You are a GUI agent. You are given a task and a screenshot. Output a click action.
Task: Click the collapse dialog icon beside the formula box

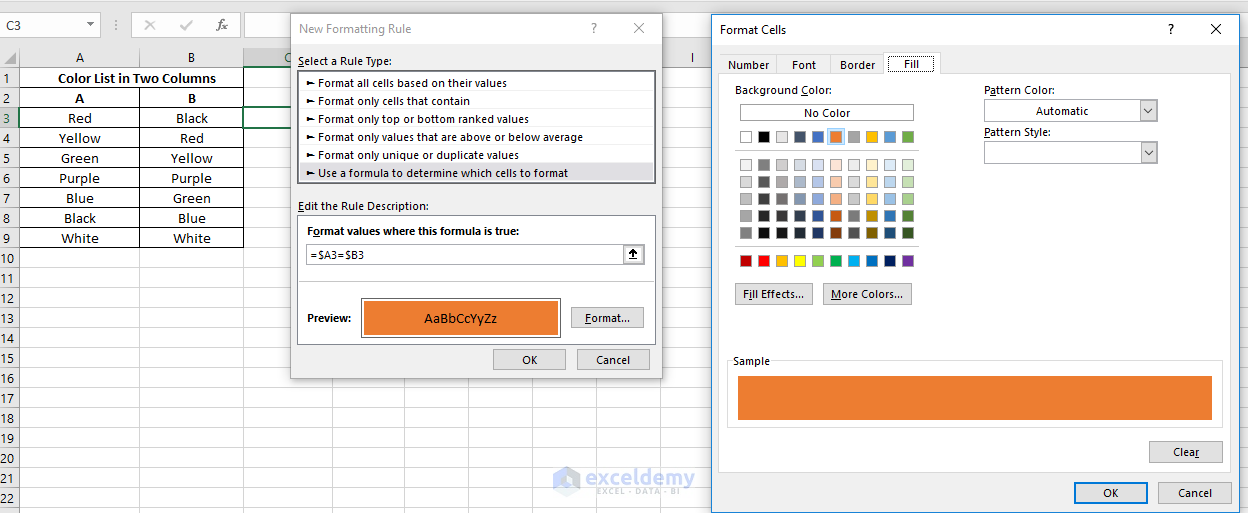click(633, 255)
